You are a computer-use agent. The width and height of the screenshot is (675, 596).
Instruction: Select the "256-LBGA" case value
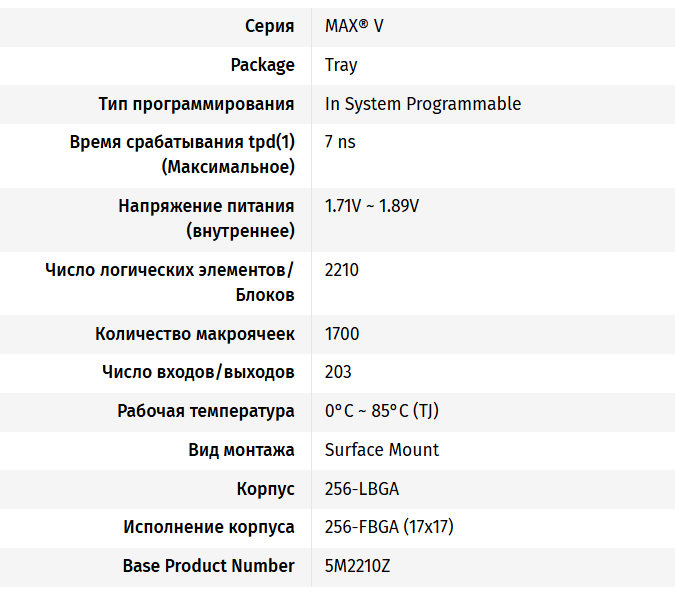click(362, 489)
